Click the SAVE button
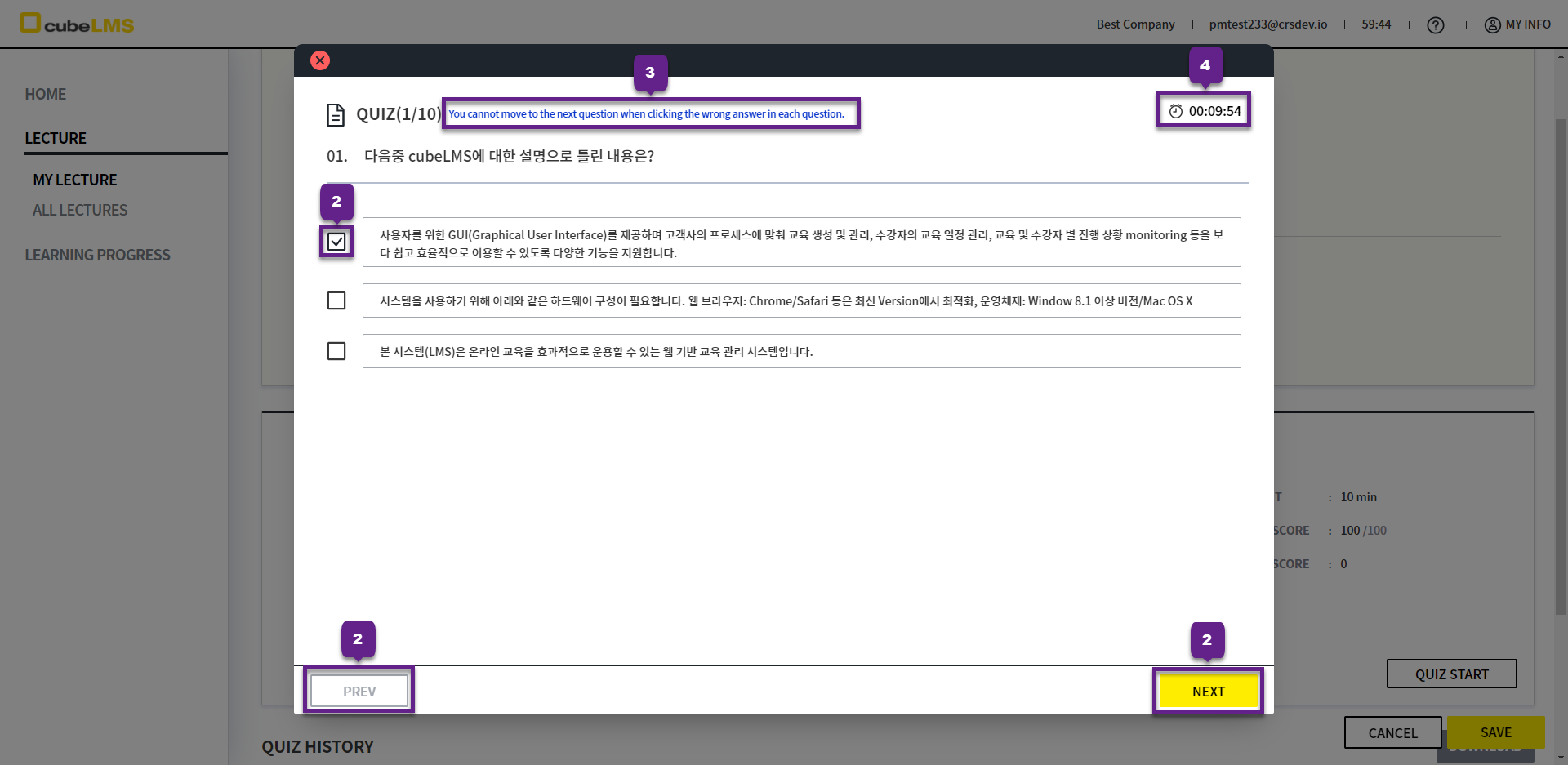1568x765 pixels. 1495,732
